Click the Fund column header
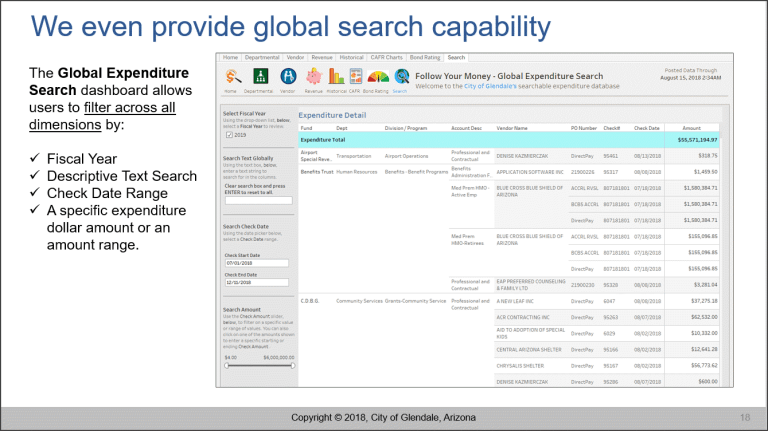Image resolution: width=768 pixels, height=431 pixels. (306, 128)
